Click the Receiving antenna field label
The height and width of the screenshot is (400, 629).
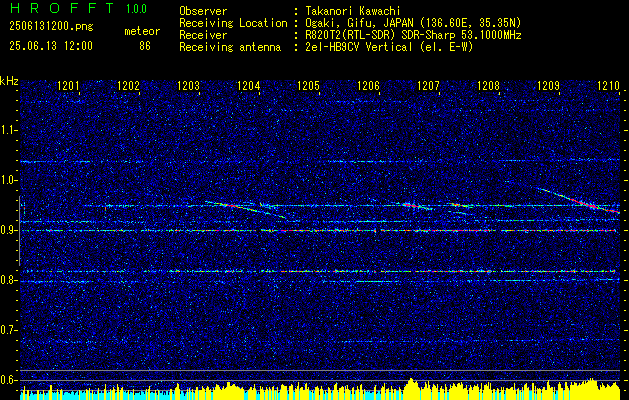pyautogui.click(x=230, y=47)
